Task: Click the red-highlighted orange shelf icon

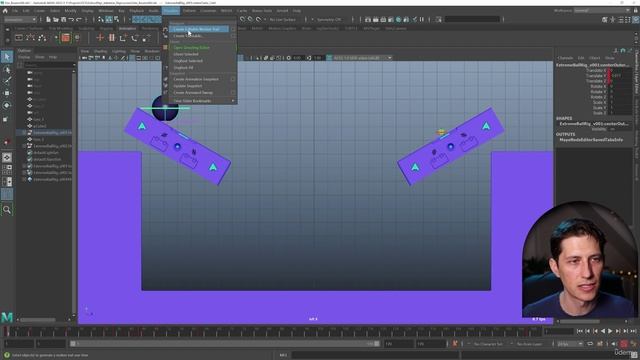Action: pos(65,38)
